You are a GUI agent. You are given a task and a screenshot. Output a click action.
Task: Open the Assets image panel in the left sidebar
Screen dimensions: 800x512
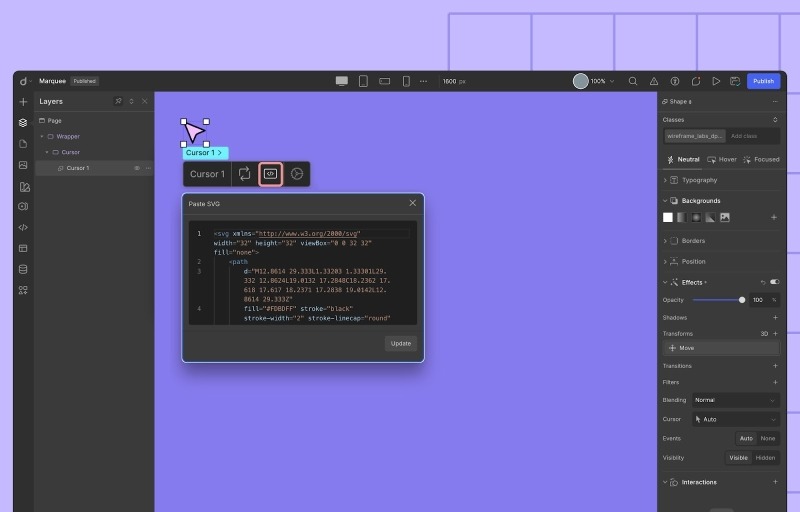(x=23, y=165)
